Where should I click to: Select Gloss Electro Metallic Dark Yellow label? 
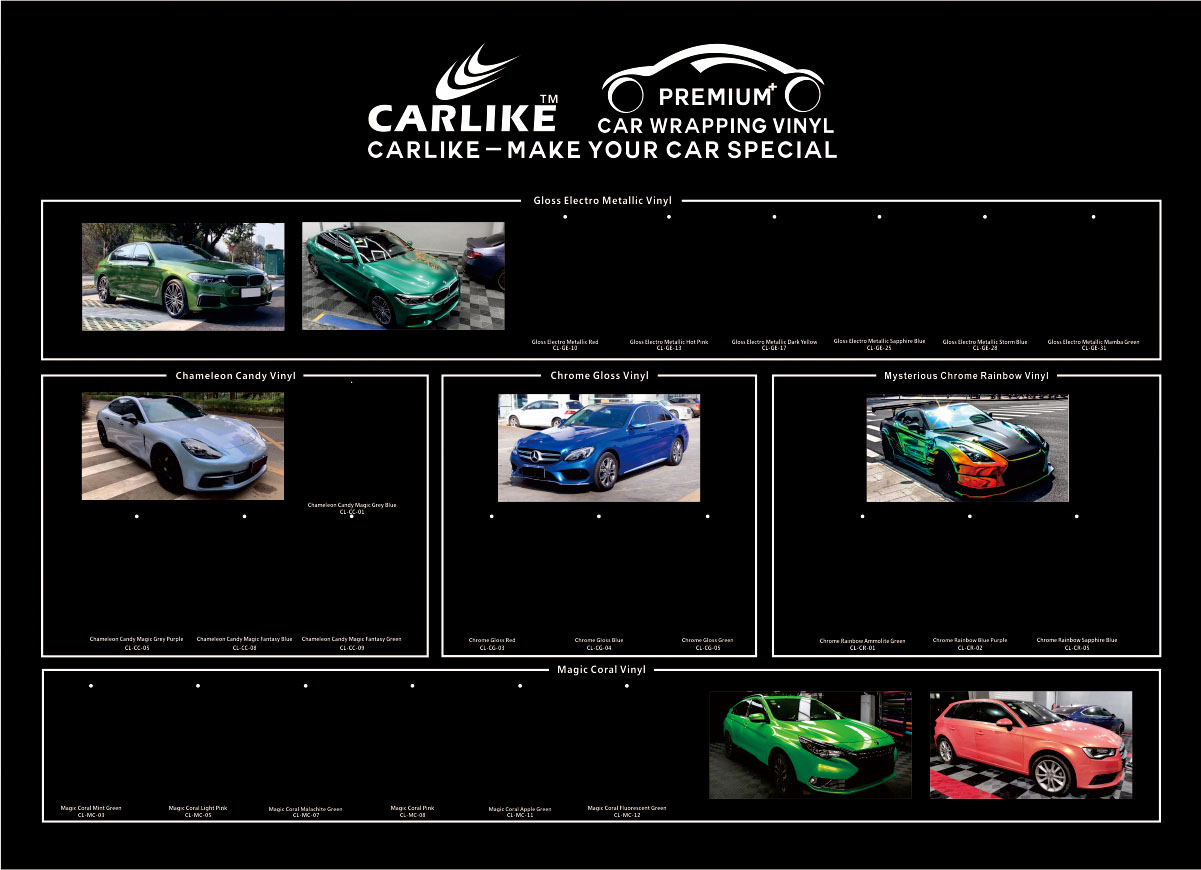pos(774,345)
